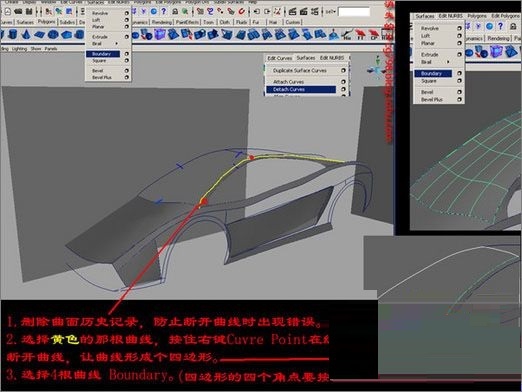Click the FT custom shelf button
The image size is (522, 392).
tap(360, 35)
